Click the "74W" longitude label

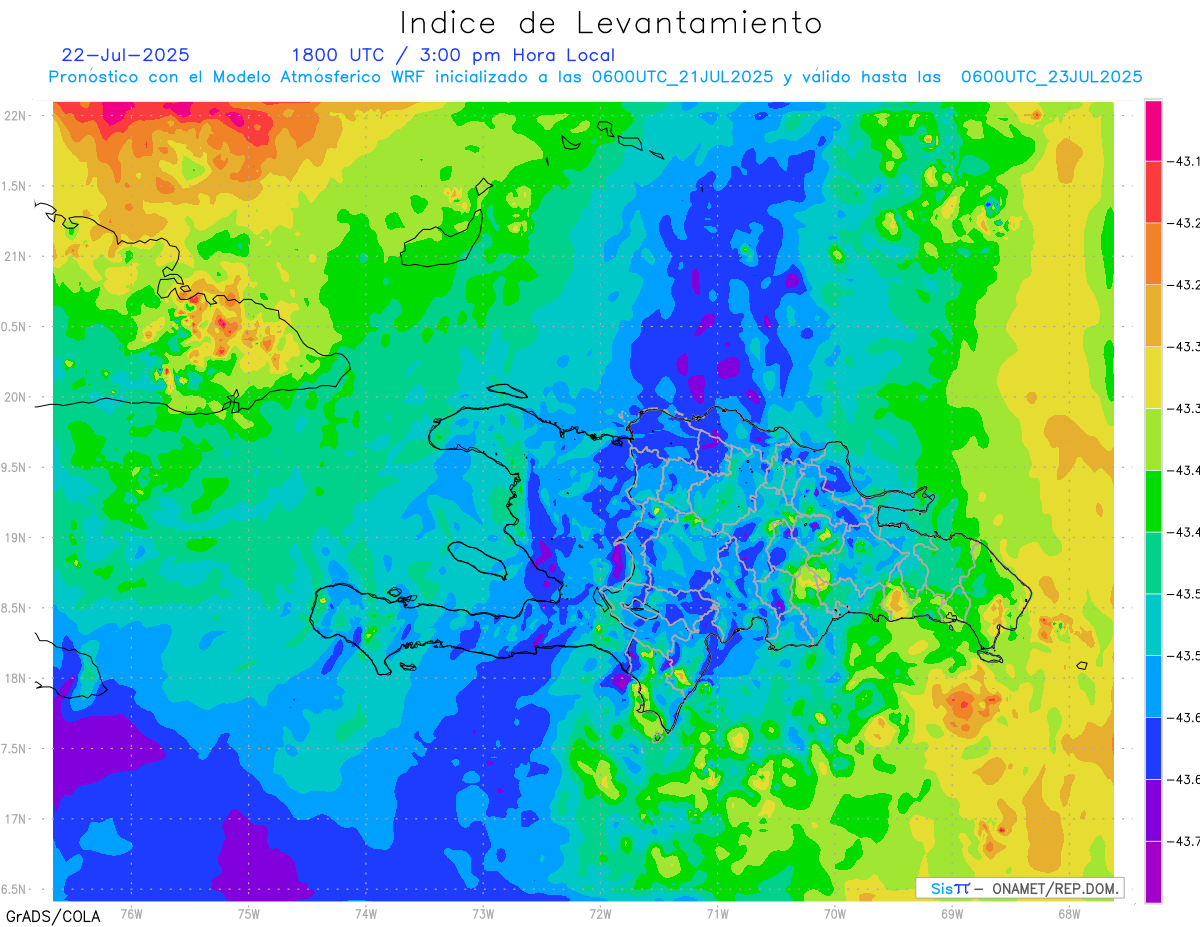(365, 913)
